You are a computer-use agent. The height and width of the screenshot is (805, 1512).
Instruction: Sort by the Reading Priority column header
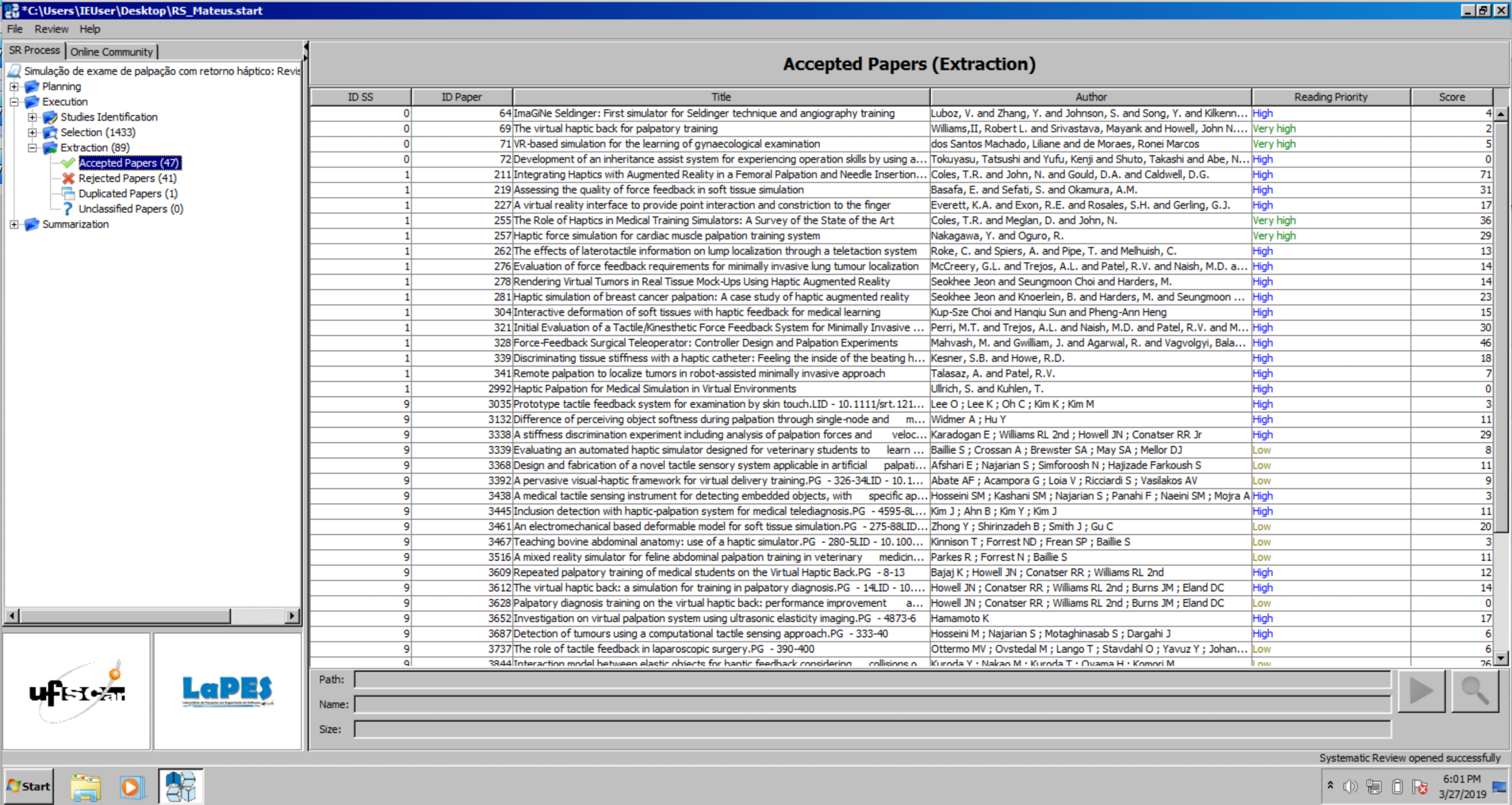(1330, 97)
